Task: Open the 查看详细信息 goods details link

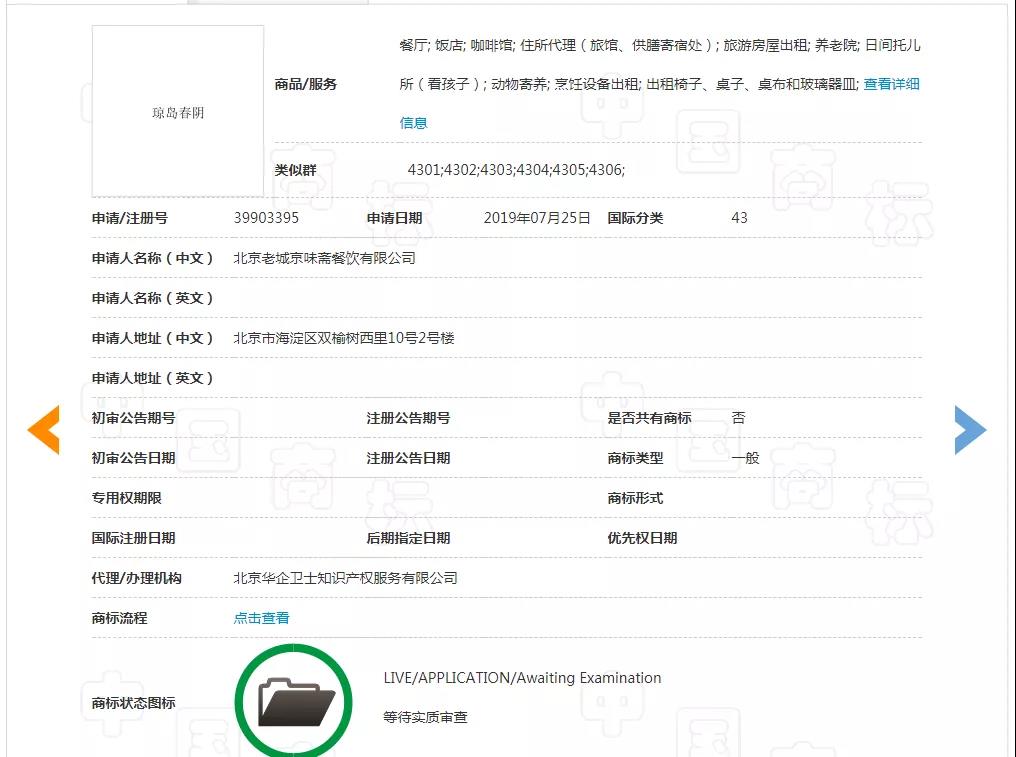Action: (891, 84)
